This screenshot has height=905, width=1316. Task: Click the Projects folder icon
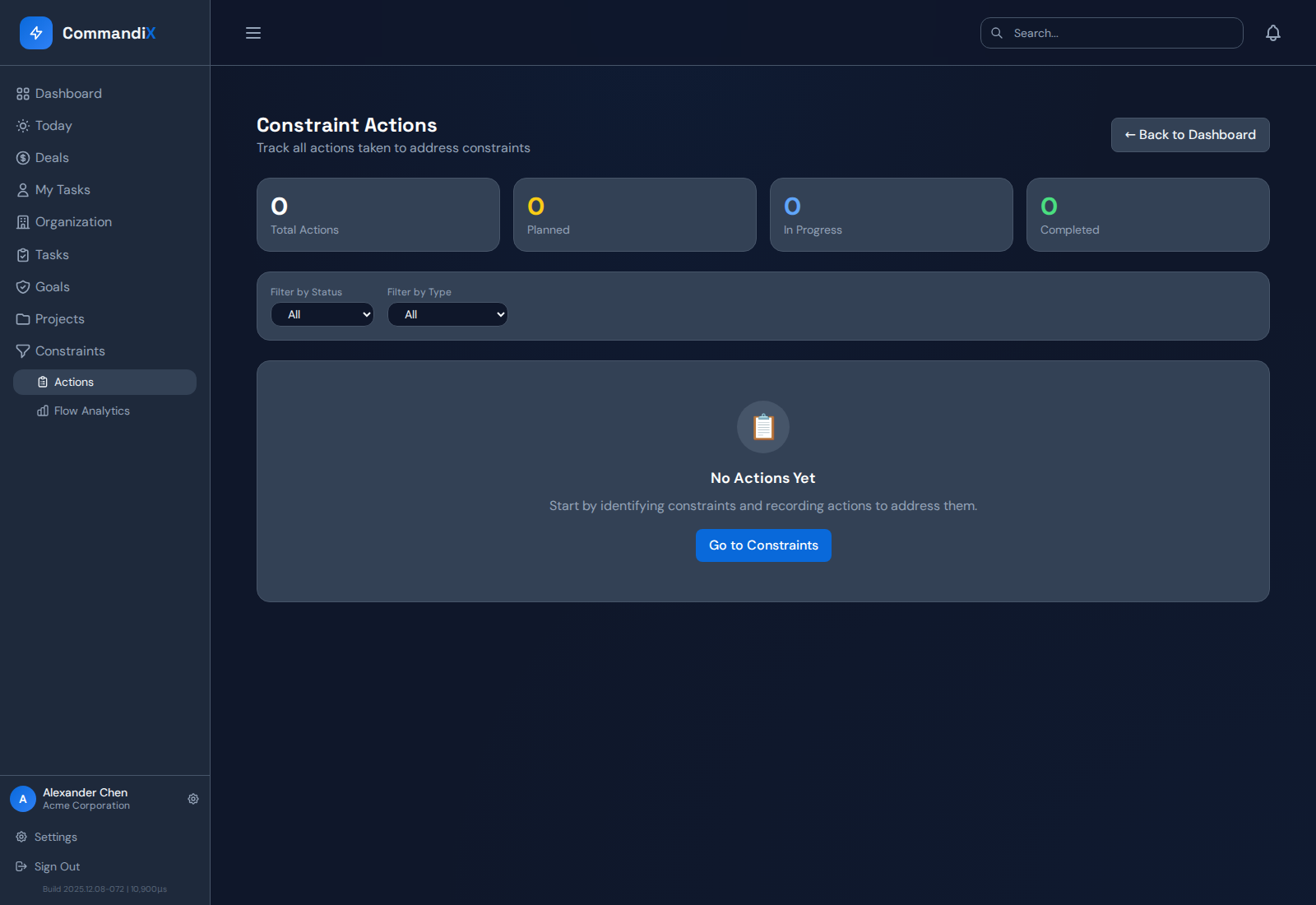pyautogui.click(x=23, y=319)
